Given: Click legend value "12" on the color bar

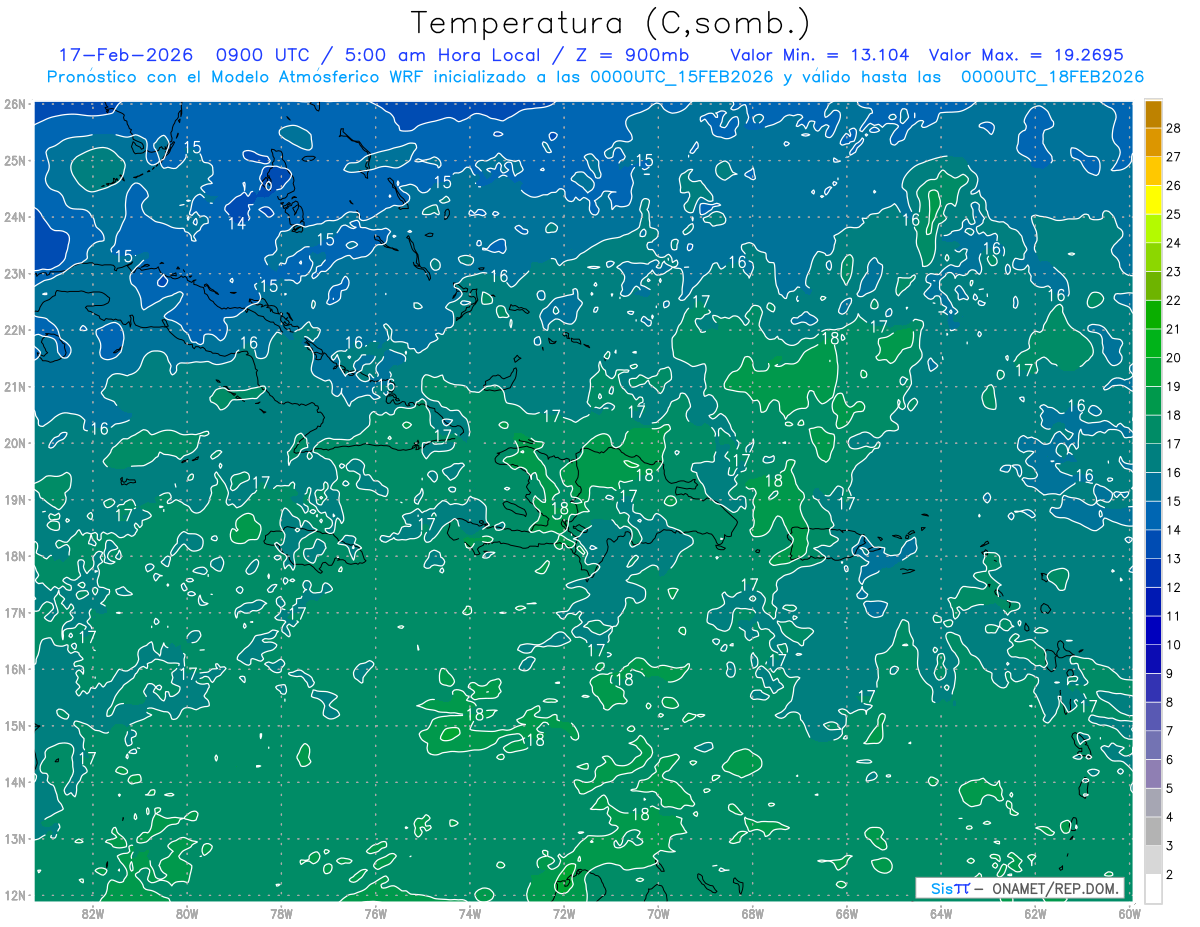Looking at the screenshot, I should pos(1173,587).
